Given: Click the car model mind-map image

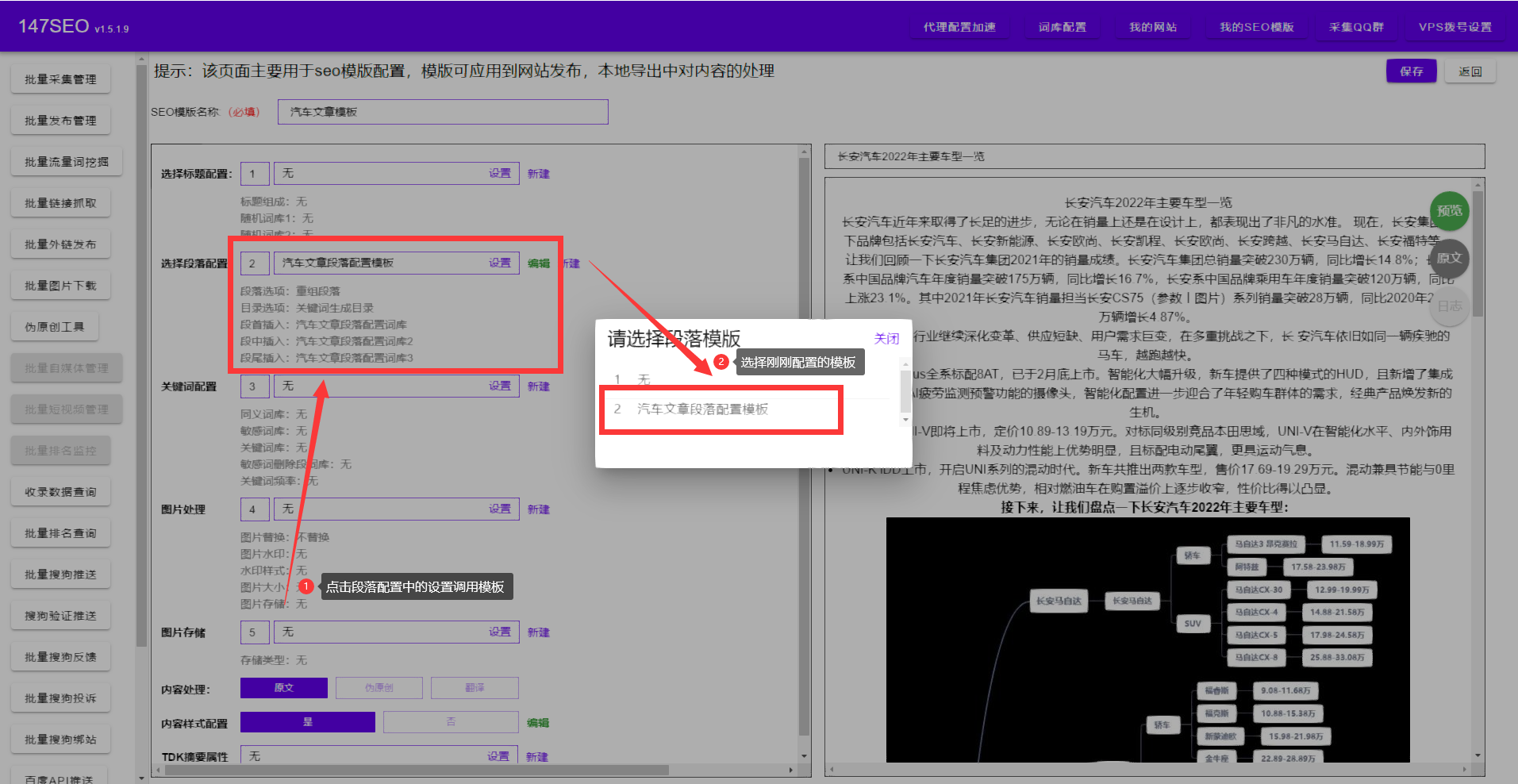Looking at the screenshot, I should pos(1147,640).
